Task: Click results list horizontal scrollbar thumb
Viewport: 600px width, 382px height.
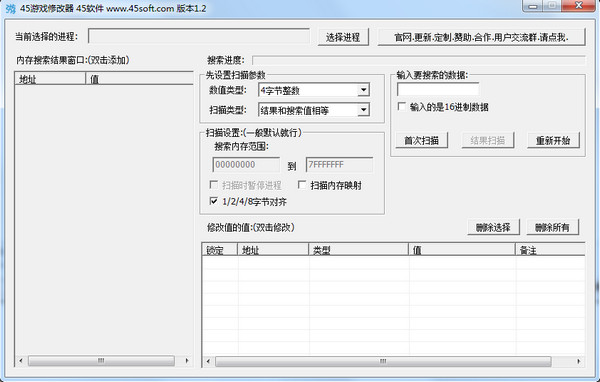Action: coord(101,361)
